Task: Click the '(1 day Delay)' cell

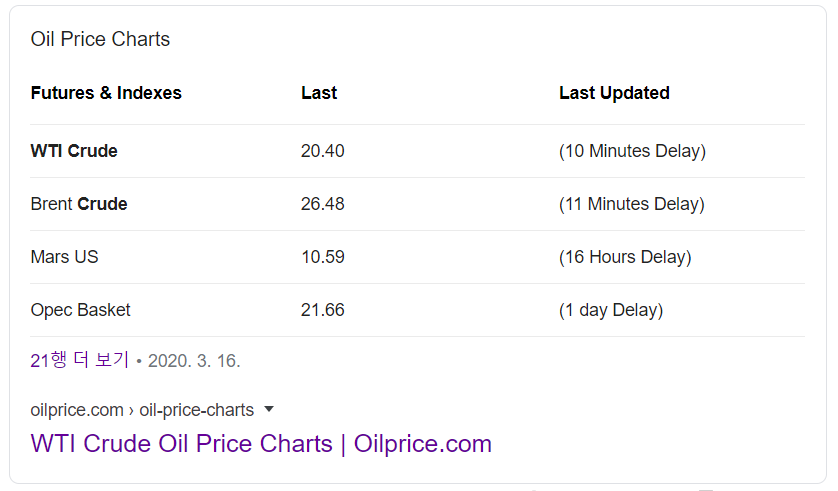Action: pos(611,310)
